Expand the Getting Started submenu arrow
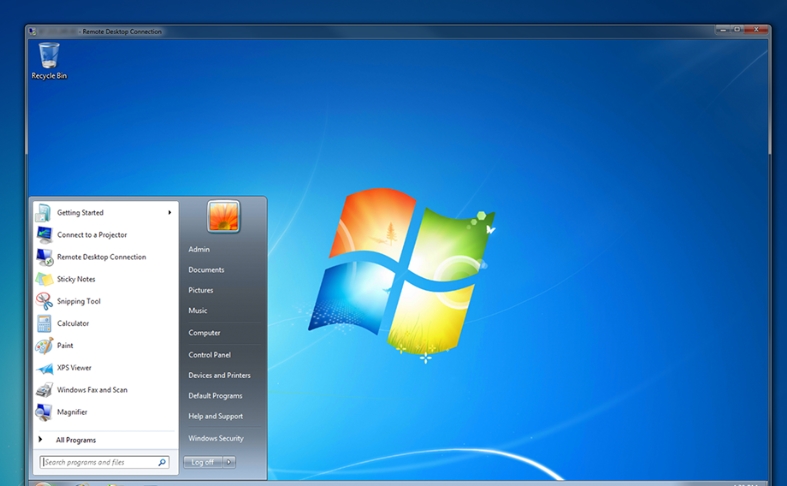This screenshot has width=787, height=486. (x=170, y=213)
